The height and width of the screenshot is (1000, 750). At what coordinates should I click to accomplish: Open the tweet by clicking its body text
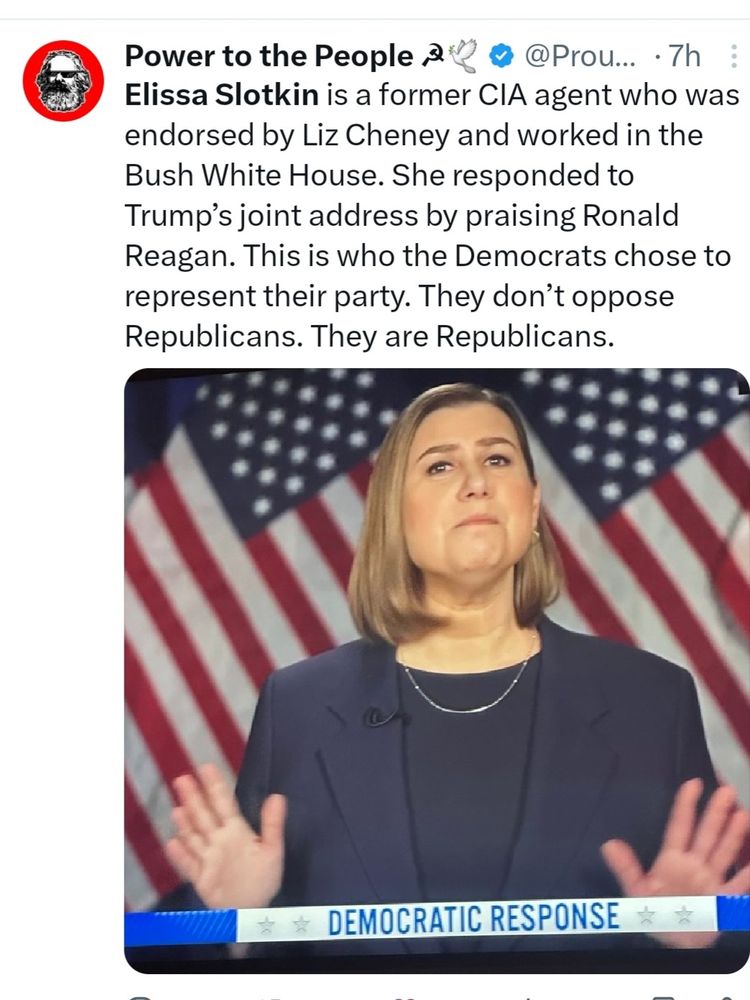432,216
